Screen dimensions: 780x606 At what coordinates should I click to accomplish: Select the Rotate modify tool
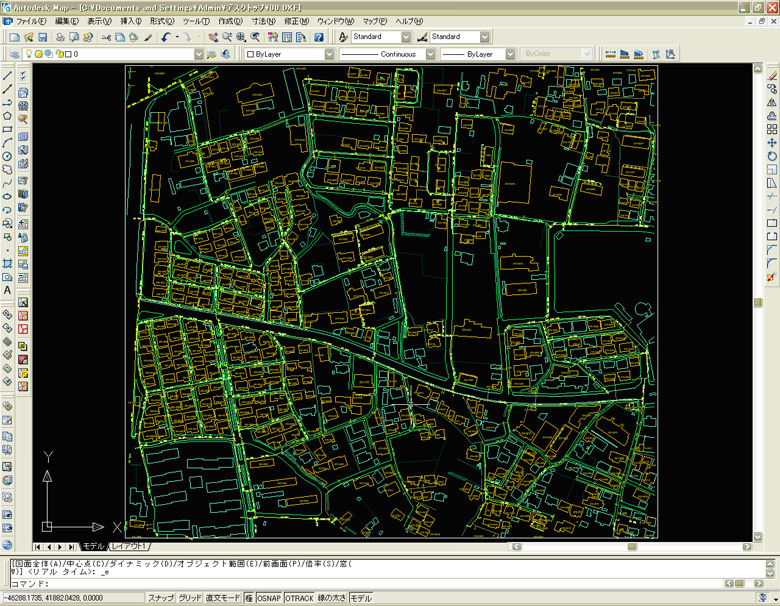[x=772, y=156]
